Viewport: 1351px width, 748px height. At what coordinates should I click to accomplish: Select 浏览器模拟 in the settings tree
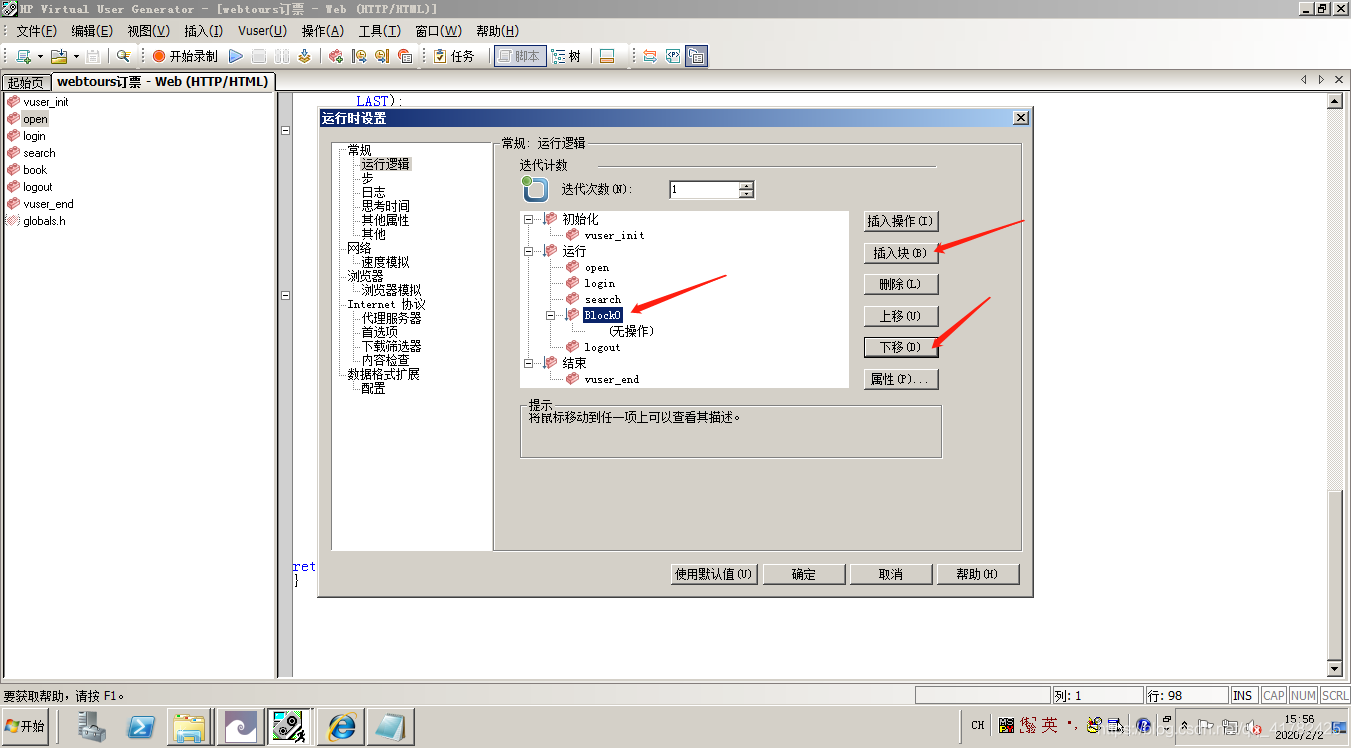(391, 290)
